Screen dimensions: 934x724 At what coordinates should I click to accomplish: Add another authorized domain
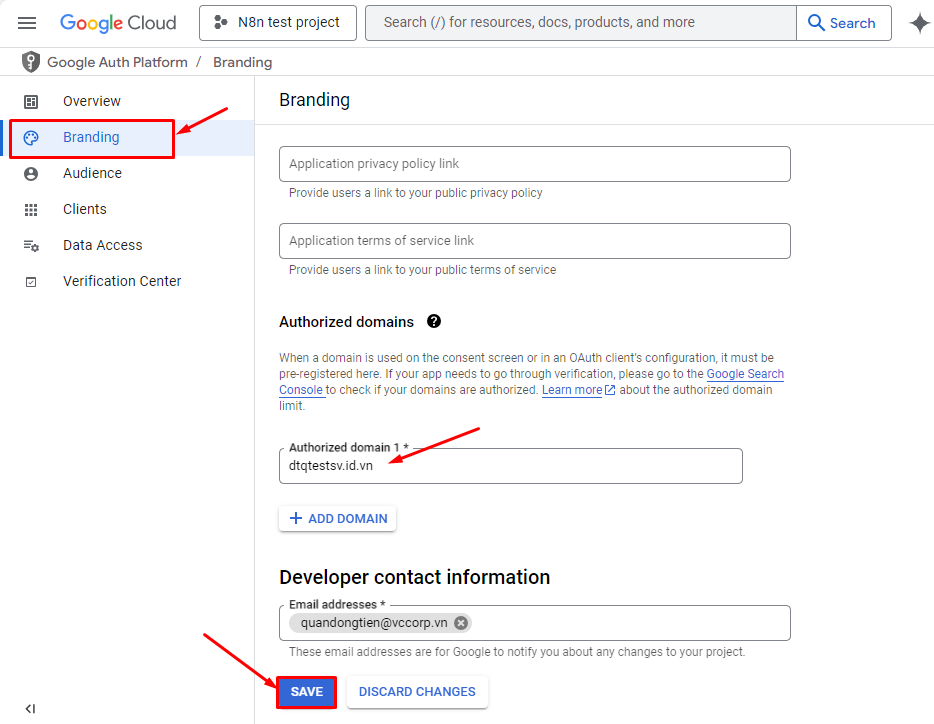point(338,518)
